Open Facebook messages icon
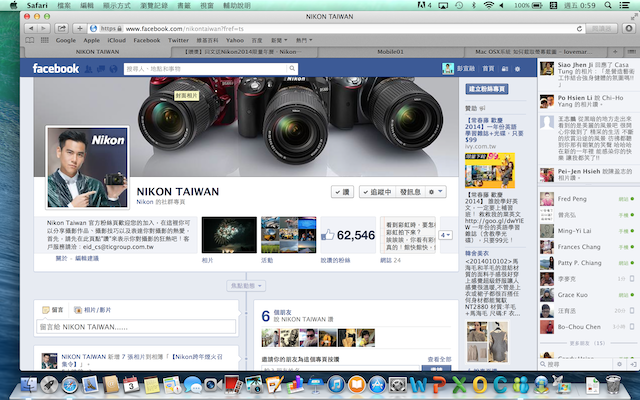Screen dimensions: 640x400 coord(101,69)
